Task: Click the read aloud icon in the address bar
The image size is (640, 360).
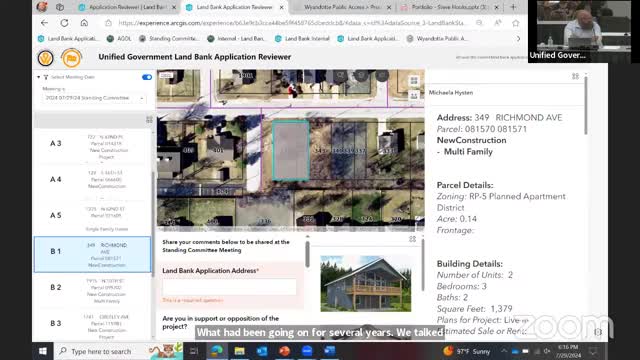Action: [498, 23]
